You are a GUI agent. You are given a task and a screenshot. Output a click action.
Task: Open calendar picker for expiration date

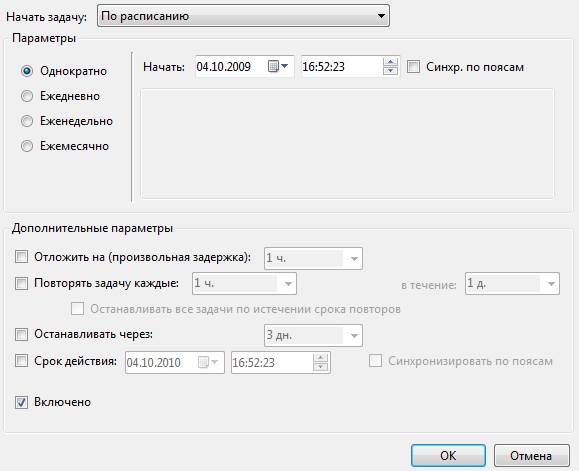(208, 362)
